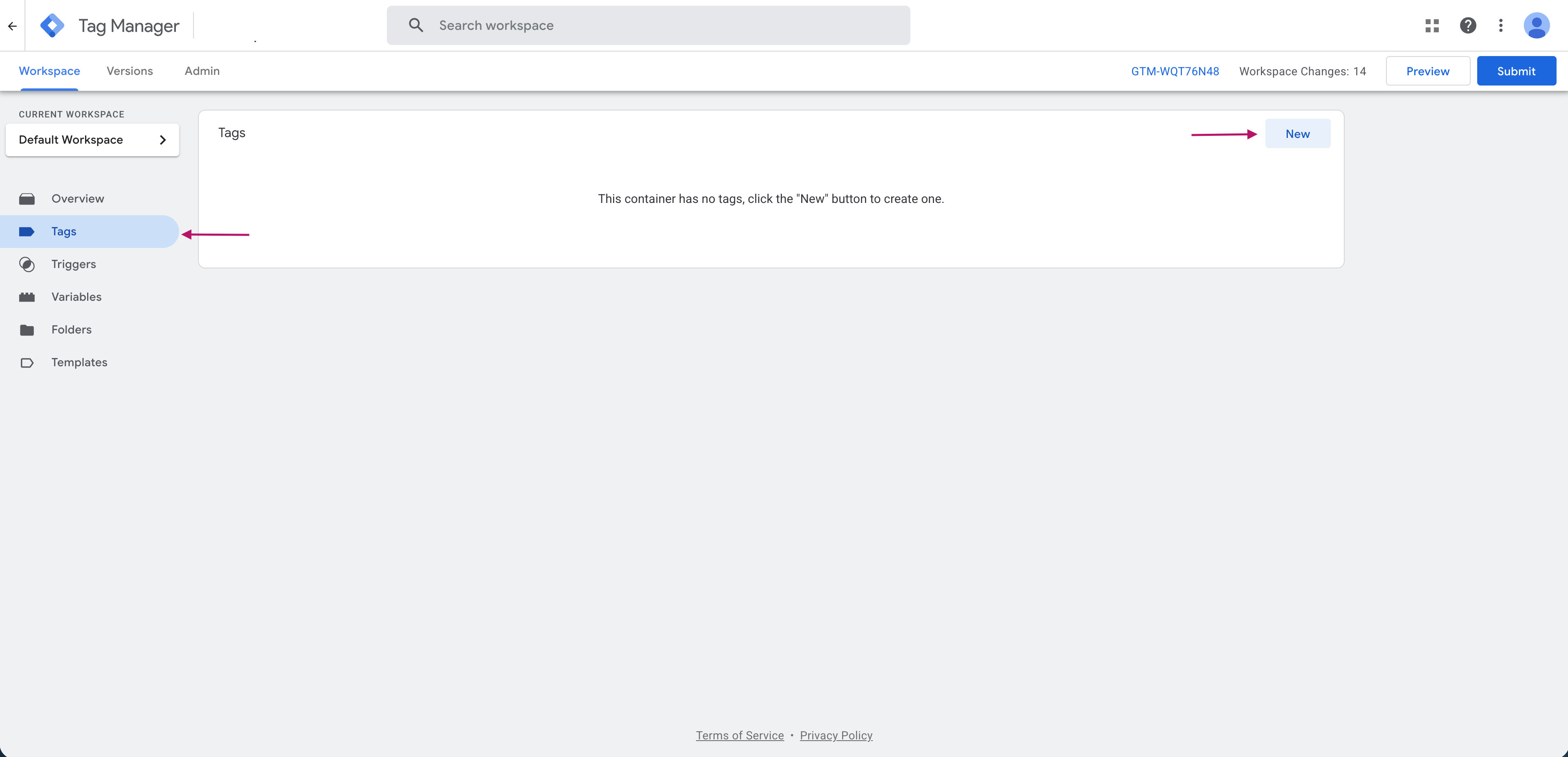
Task: Open the help icon
Action: pos(1469,26)
